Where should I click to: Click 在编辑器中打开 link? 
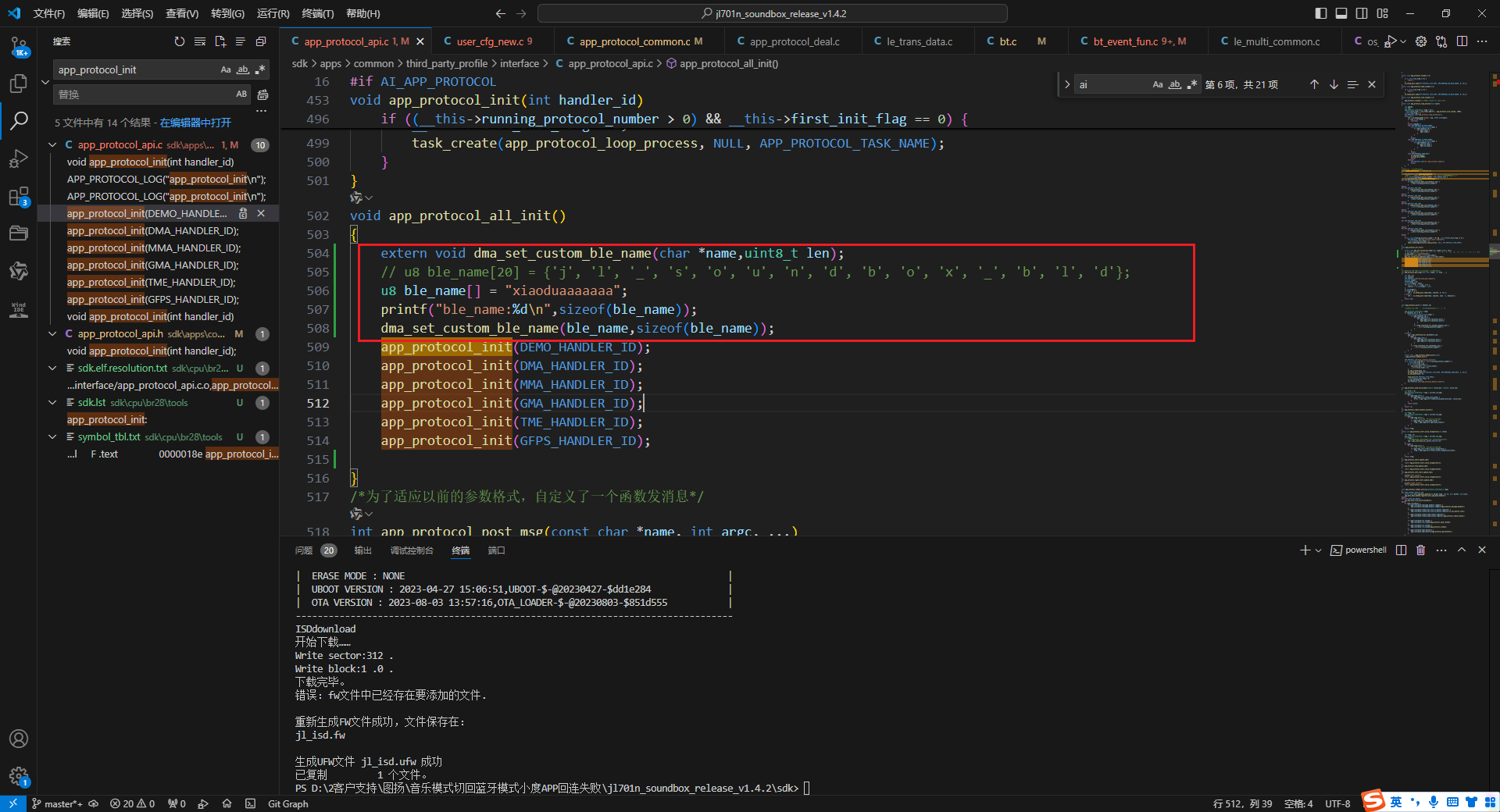click(195, 123)
